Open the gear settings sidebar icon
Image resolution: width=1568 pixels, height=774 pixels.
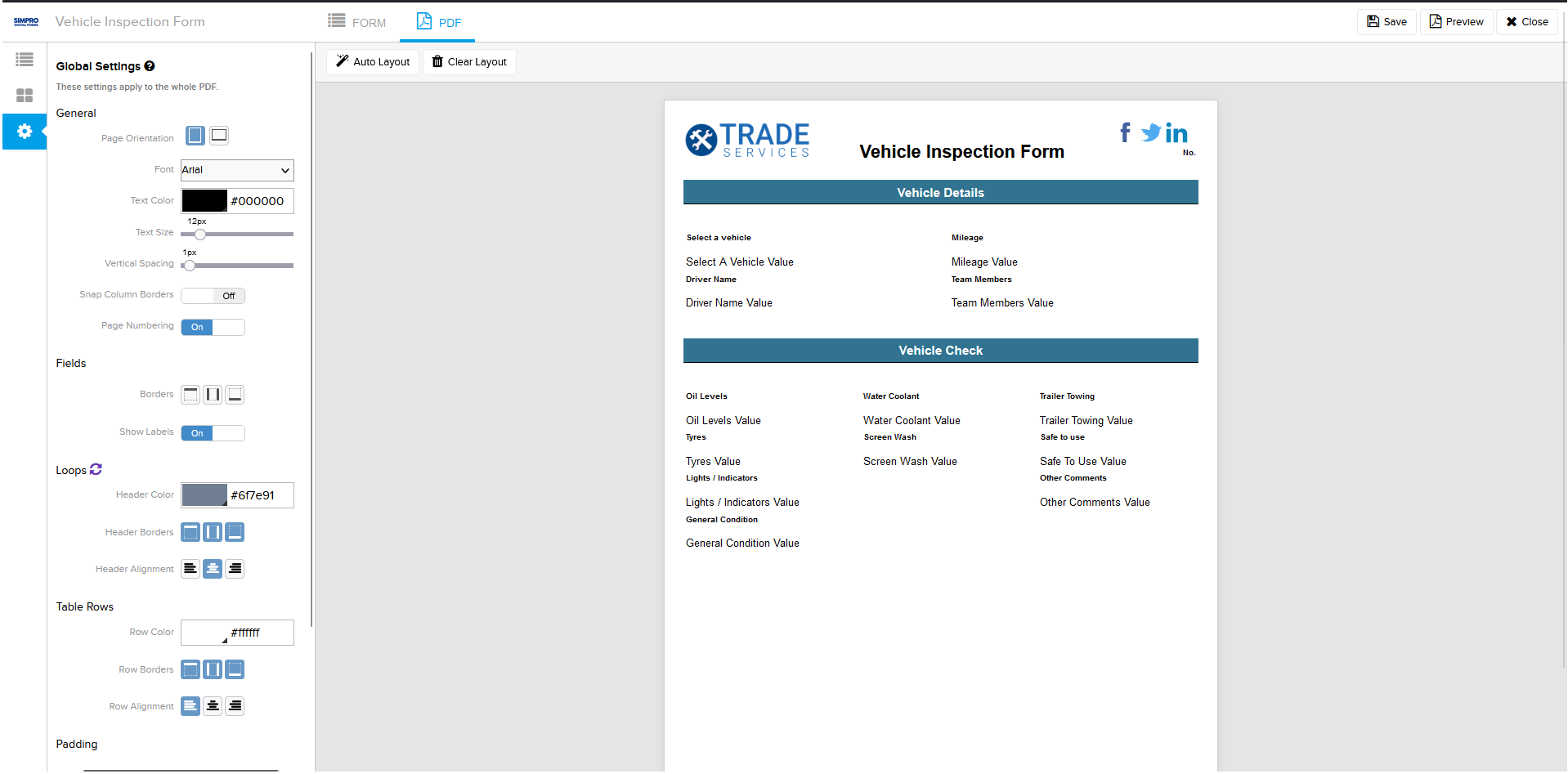coord(25,132)
